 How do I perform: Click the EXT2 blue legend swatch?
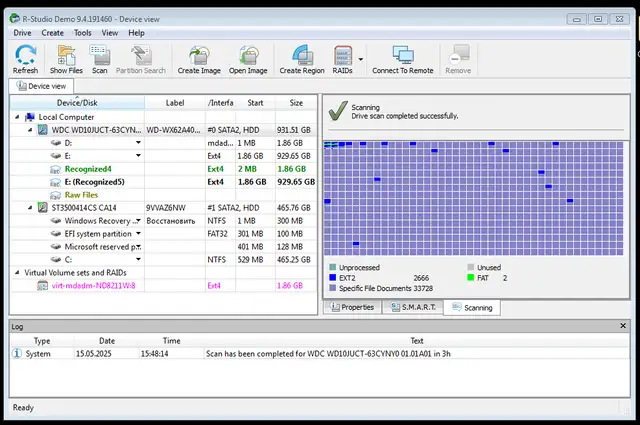point(333,278)
